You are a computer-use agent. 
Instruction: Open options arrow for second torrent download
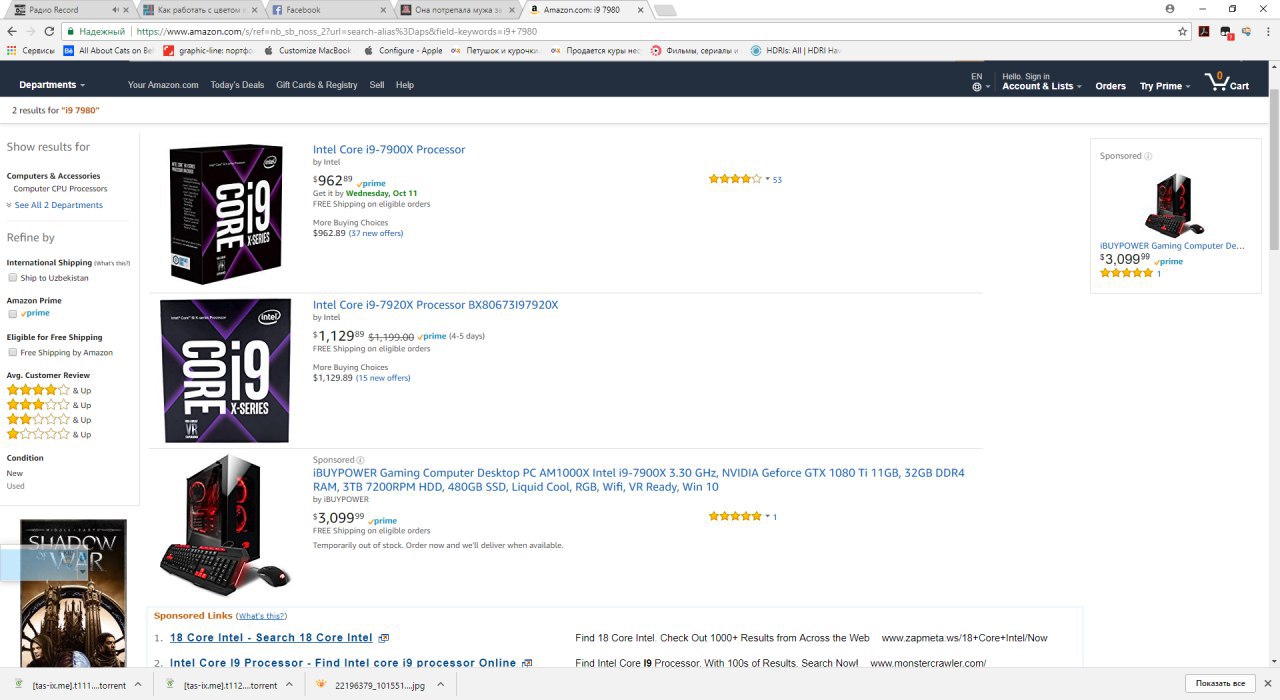click(x=289, y=684)
